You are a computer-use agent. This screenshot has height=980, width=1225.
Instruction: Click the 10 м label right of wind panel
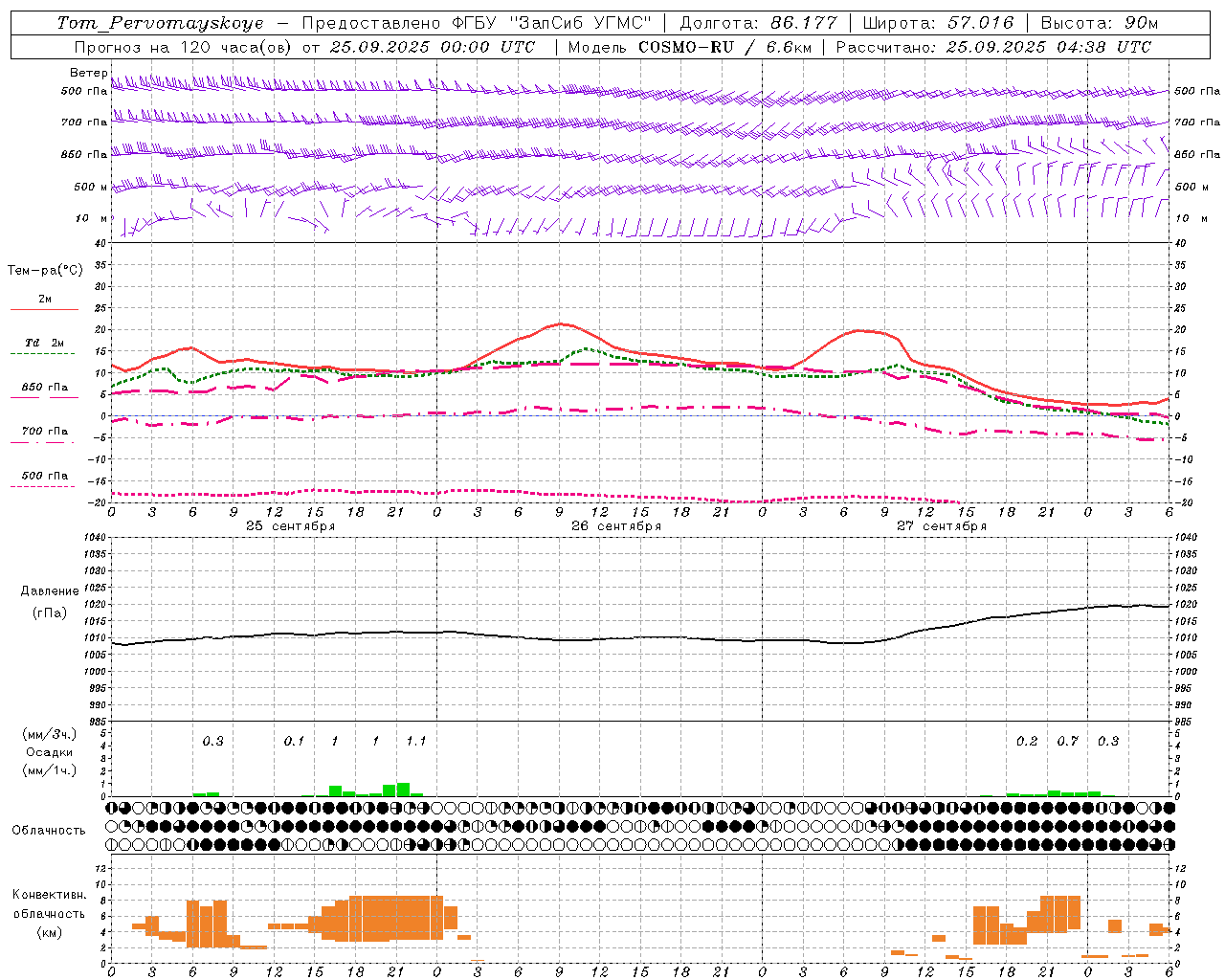(1190, 218)
